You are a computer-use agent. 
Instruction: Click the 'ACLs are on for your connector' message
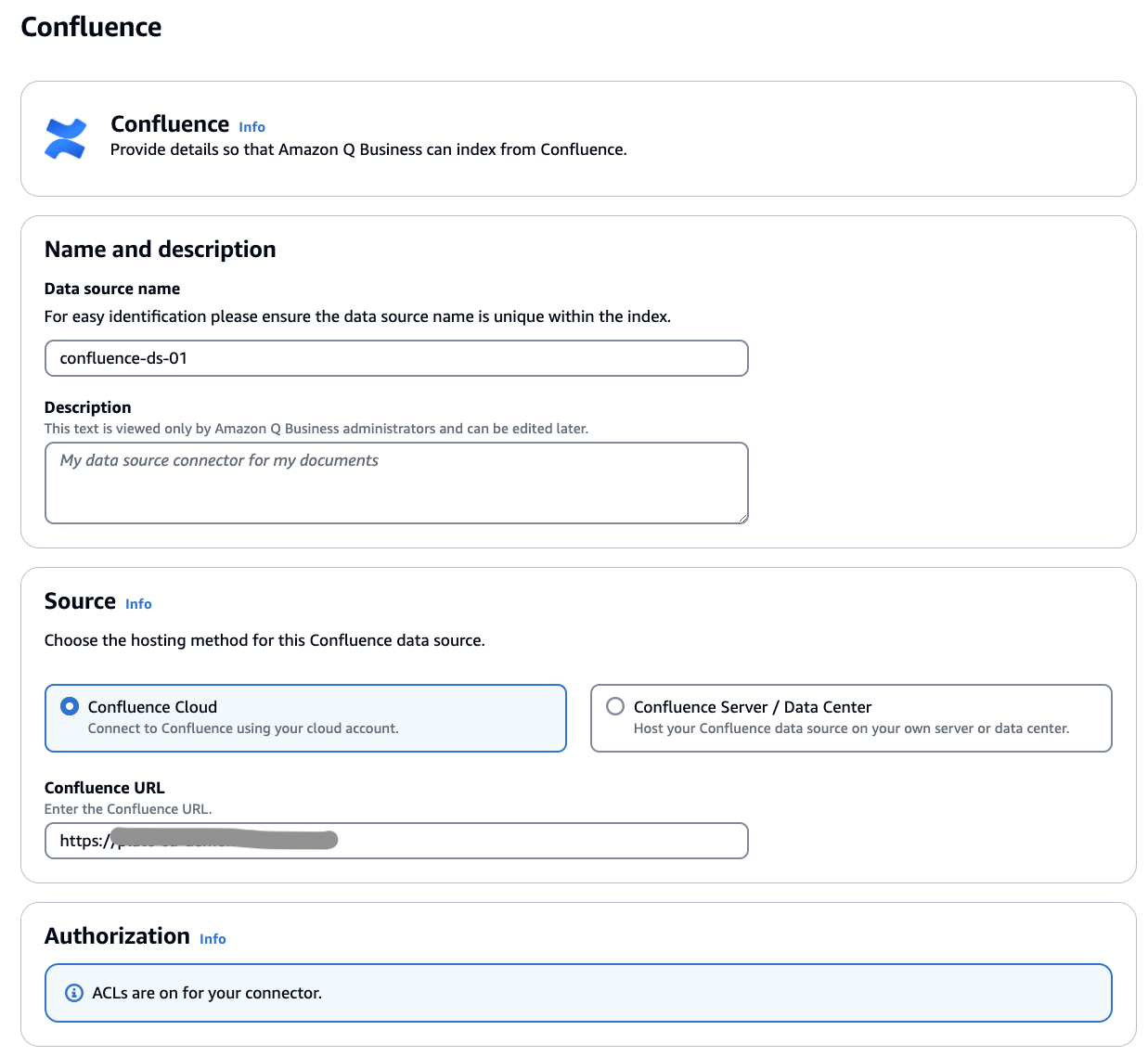207,993
